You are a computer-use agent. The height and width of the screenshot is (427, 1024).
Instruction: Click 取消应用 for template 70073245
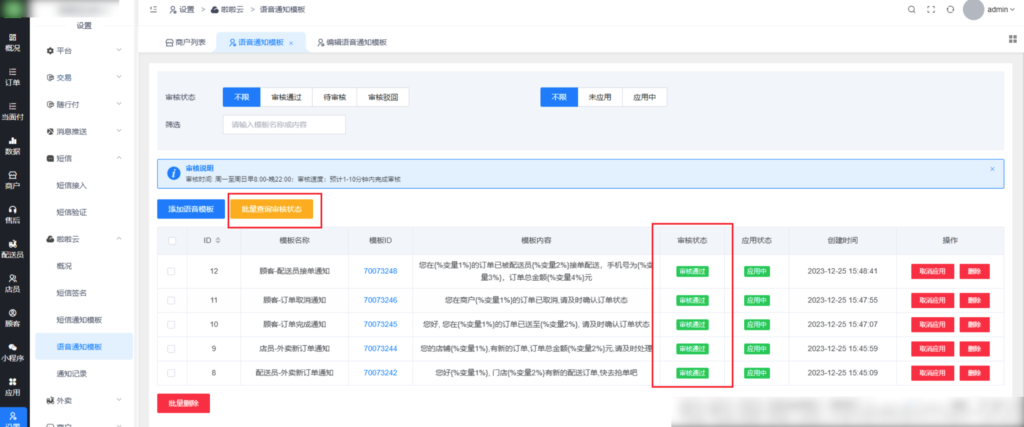click(x=933, y=324)
